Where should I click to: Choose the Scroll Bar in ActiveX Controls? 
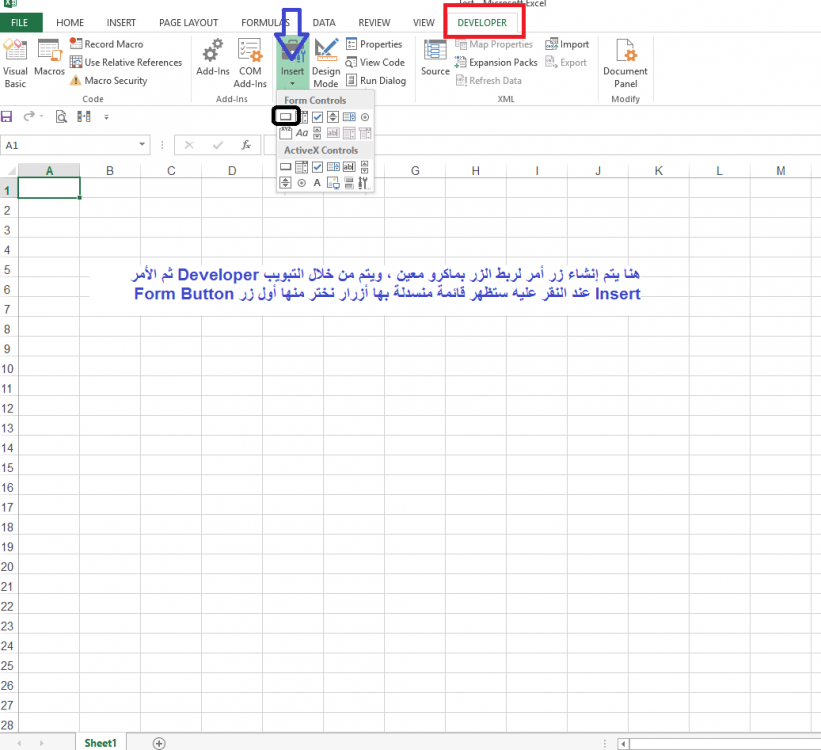pyautogui.click(x=365, y=167)
